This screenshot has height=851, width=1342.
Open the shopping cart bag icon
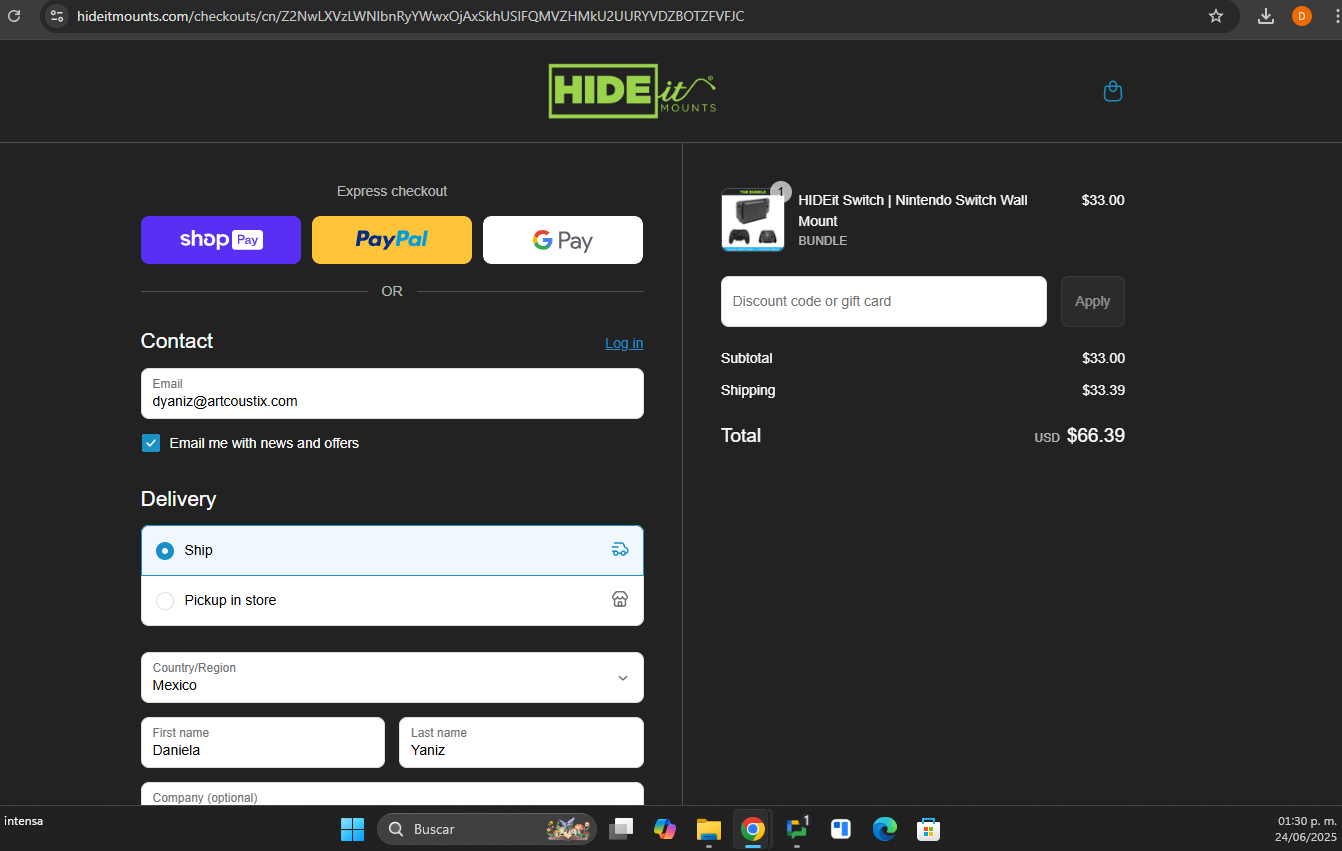[1112, 92]
